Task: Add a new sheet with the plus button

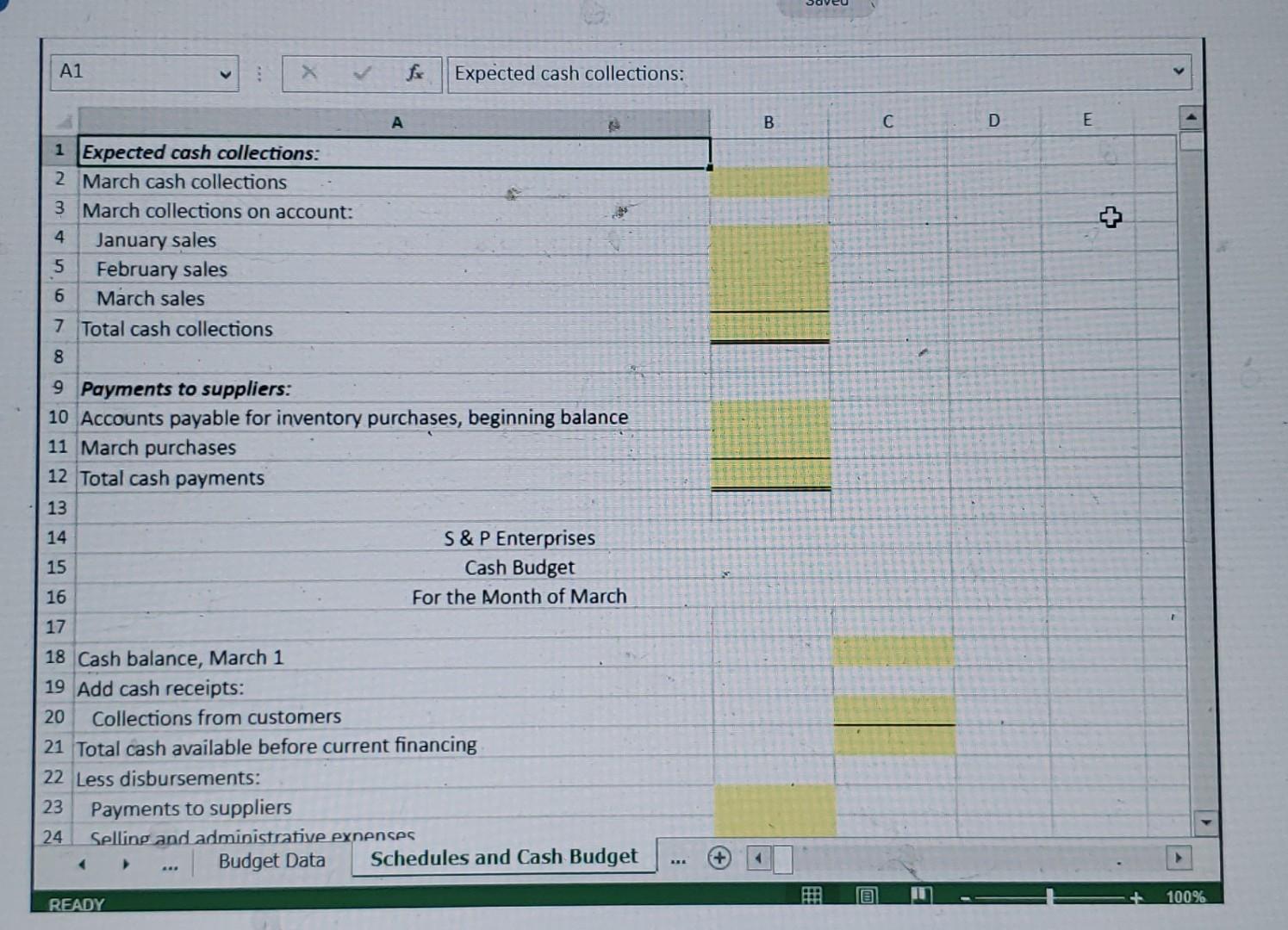Action: tap(719, 858)
